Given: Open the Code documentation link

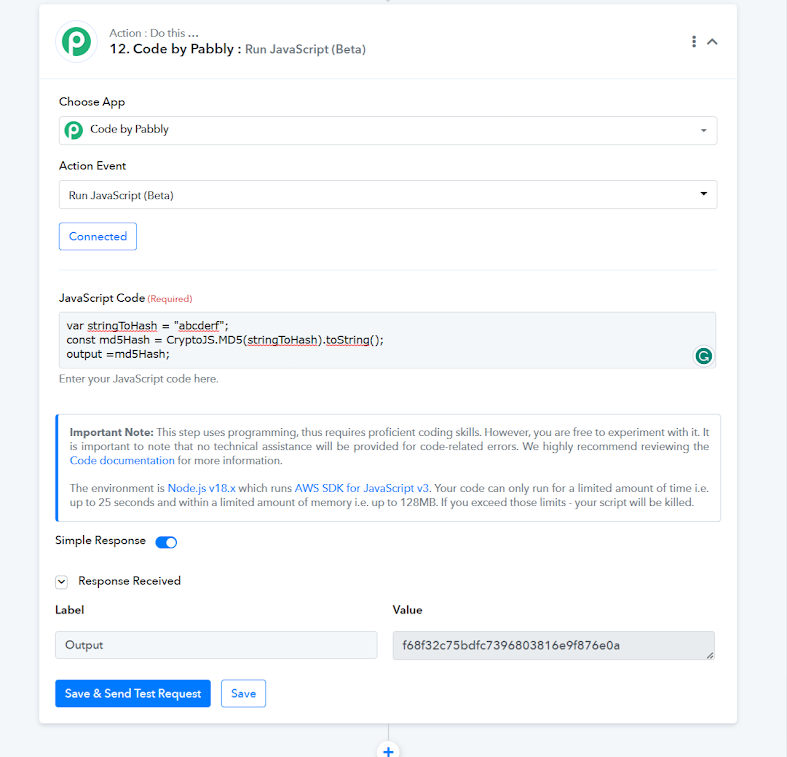Looking at the screenshot, I should (x=122, y=460).
